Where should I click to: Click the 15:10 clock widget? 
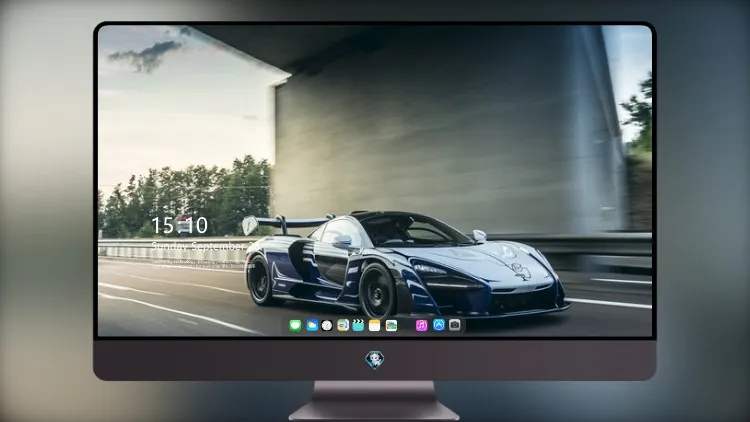point(180,225)
